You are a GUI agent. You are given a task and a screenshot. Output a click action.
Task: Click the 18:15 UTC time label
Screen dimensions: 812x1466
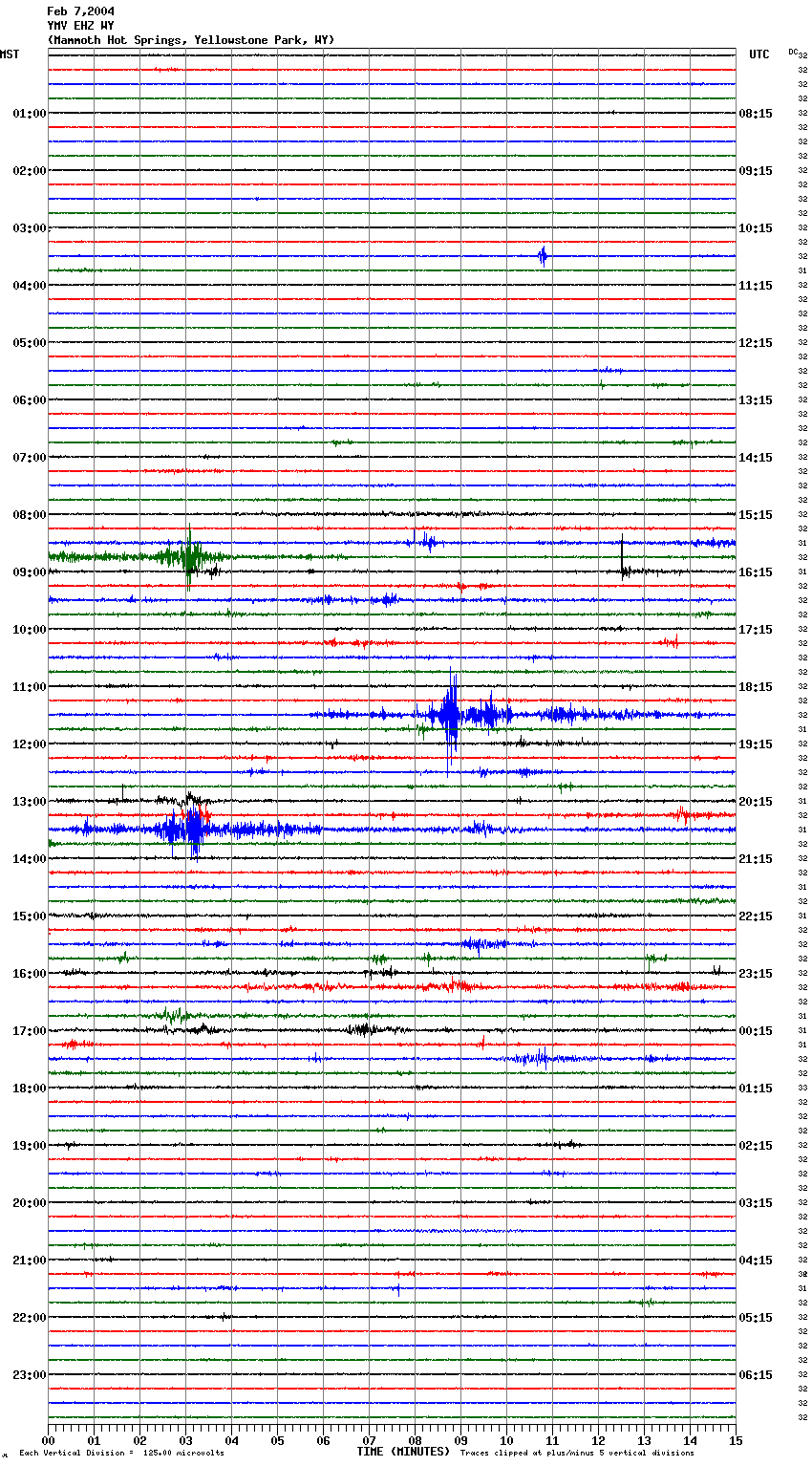[756, 687]
